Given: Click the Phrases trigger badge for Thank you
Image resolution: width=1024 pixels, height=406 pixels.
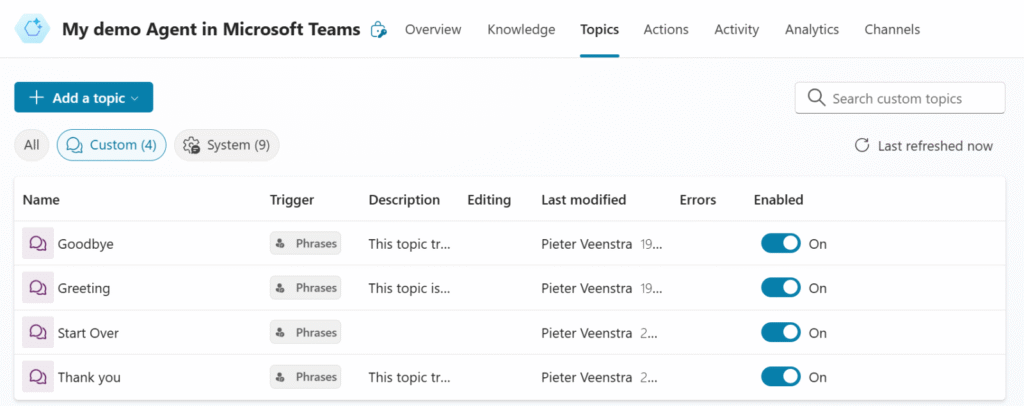Looking at the screenshot, I should (x=306, y=377).
